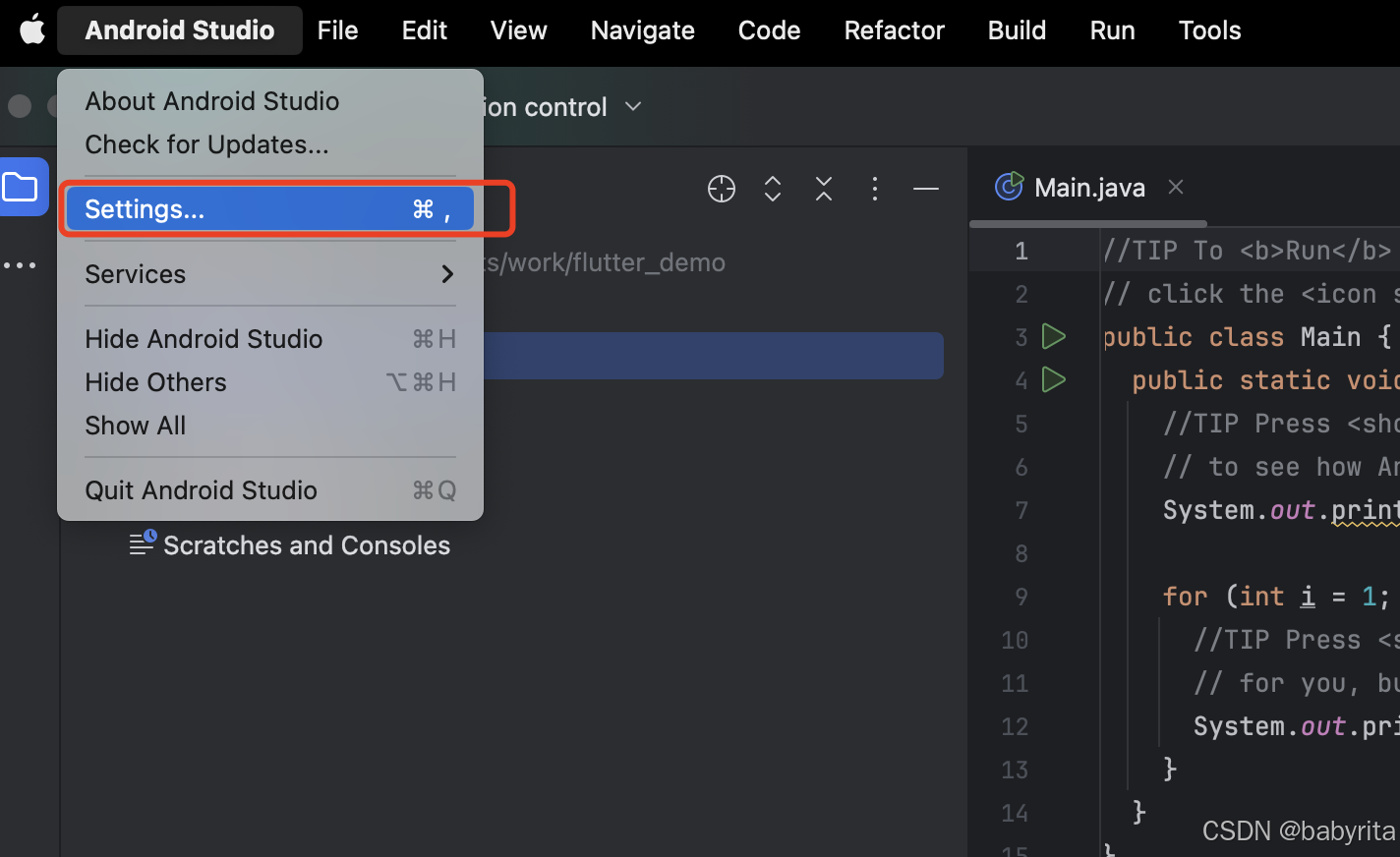Open the Build menu

[x=1017, y=30]
